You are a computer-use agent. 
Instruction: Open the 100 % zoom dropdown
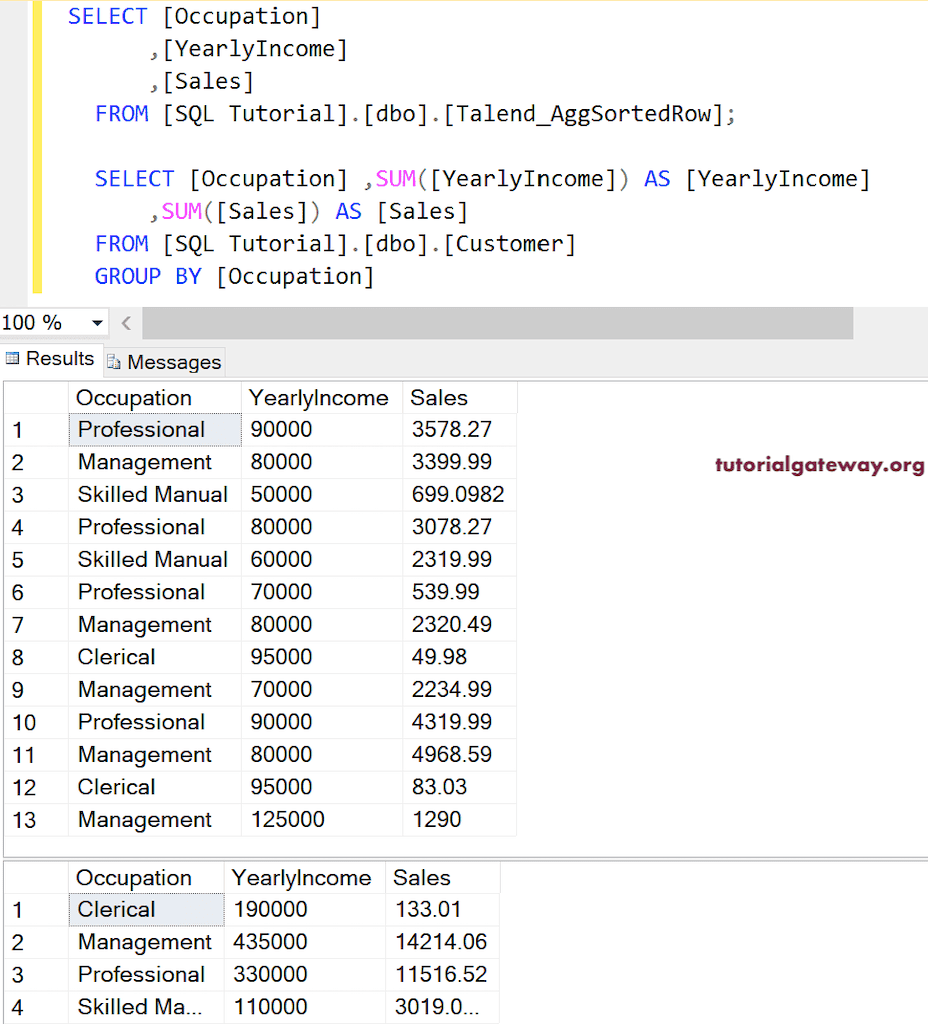[97, 323]
